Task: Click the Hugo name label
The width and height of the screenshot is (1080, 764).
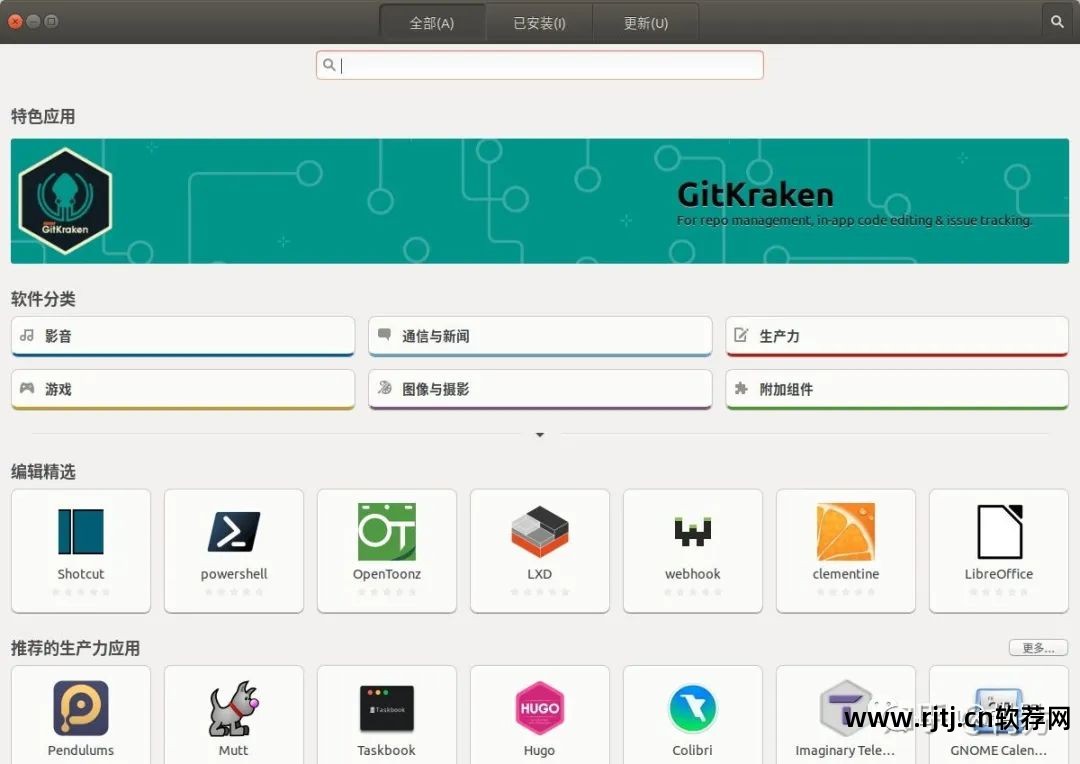Action: 539,751
